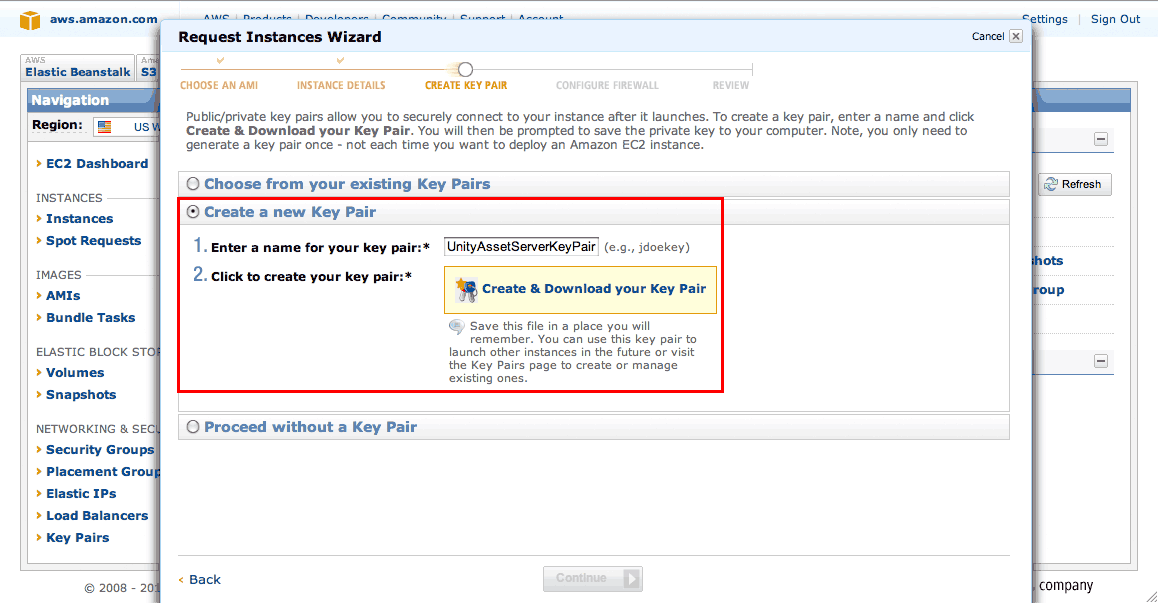Screen dimensions: 1158x603
Task: Open Instances in navigation
Action: (80, 219)
